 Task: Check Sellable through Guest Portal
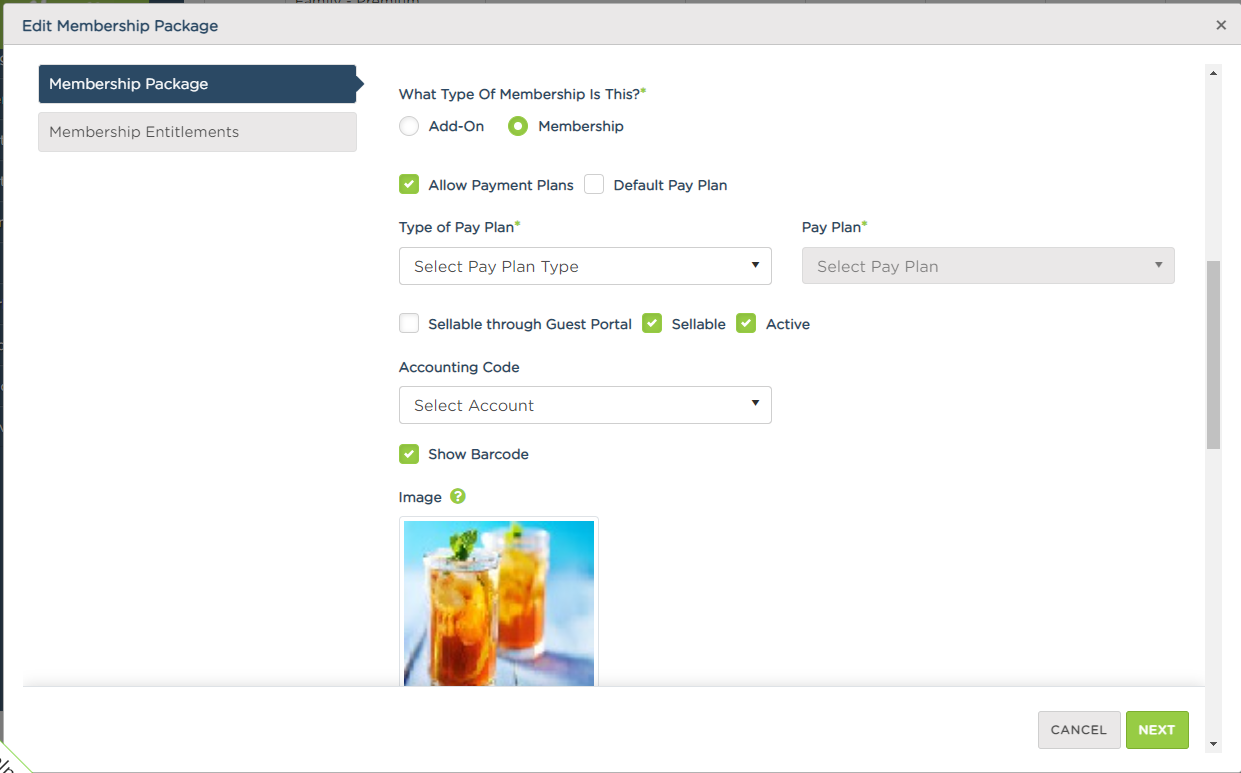tap(409, 323)
